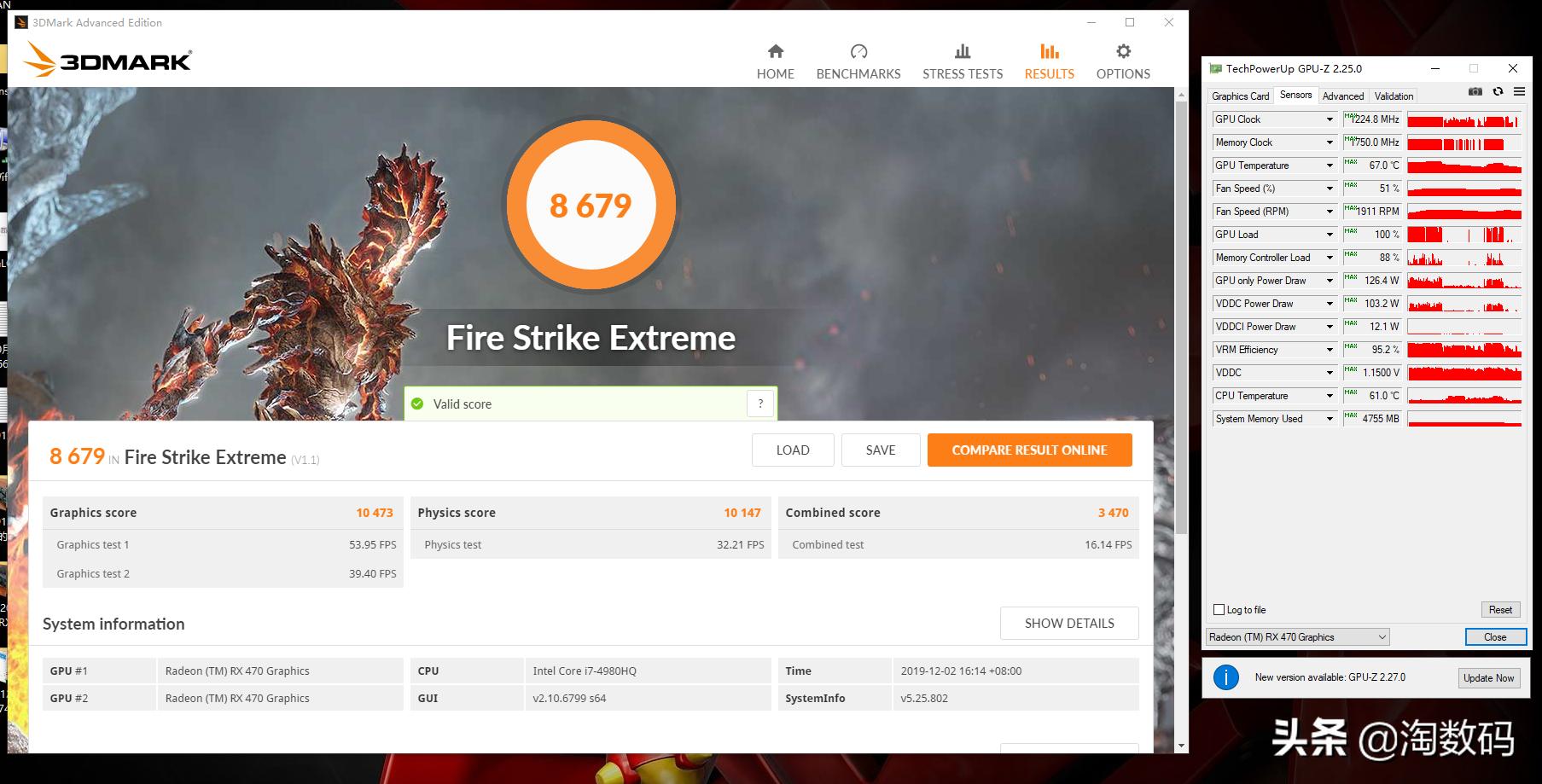The height and width of the screenshot is (784, 1542).
Task: Click the CPU value Intel Core i7-4980HQ
Action: 585,671
